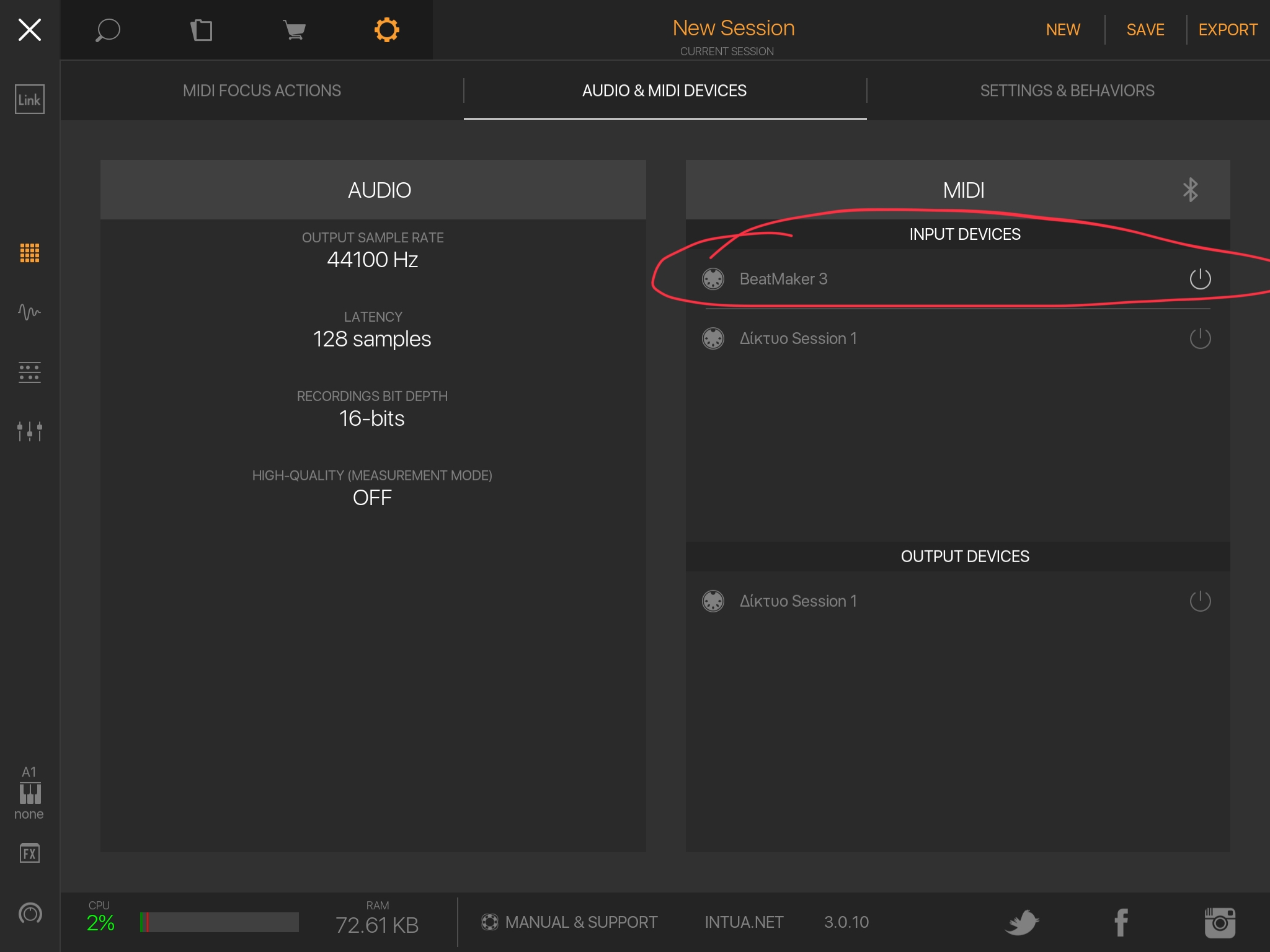
Task: Click the 72.61 KB RAM readout
Action: point(377,925)
